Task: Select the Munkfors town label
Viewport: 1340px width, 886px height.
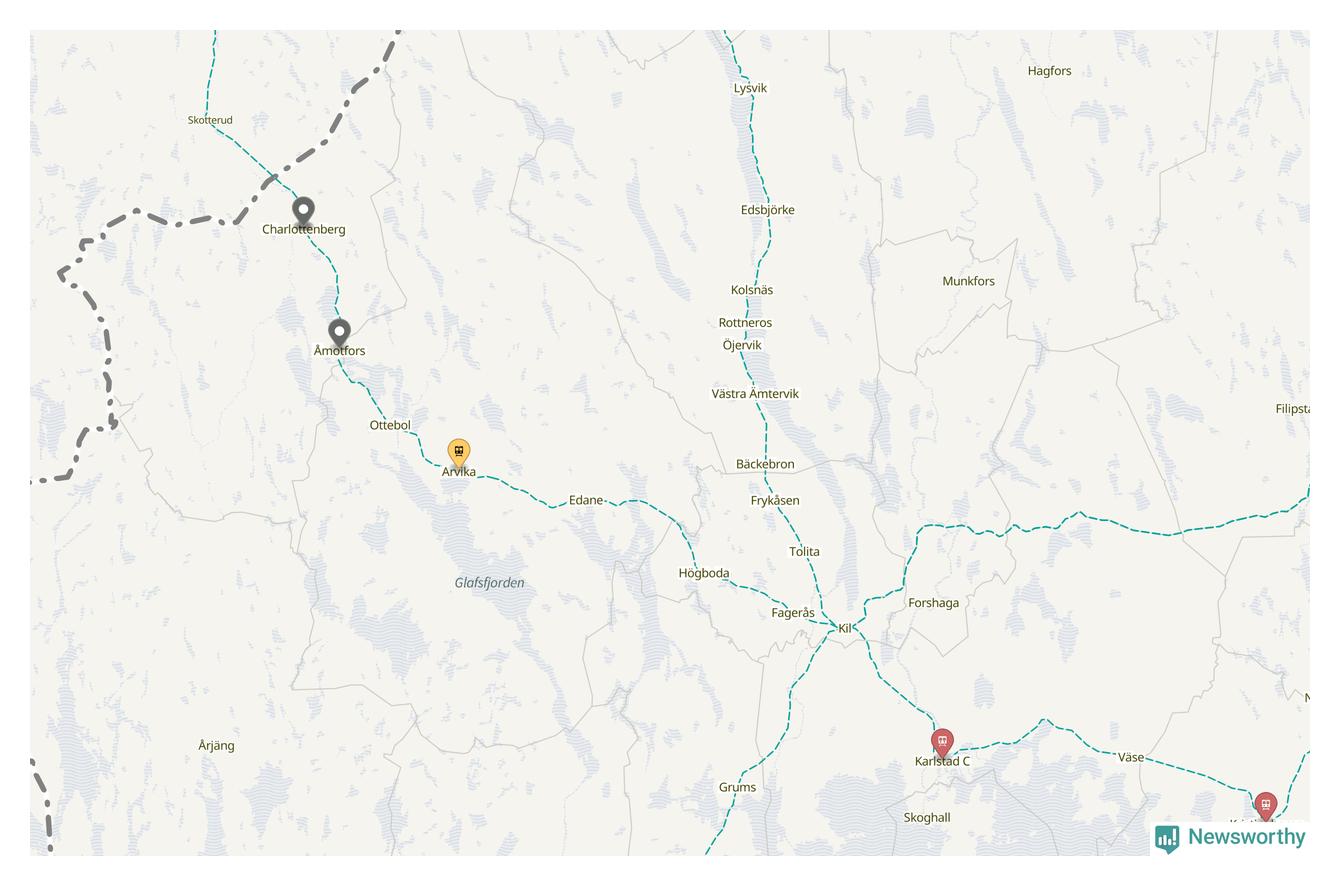Action: tap(969, 281)
